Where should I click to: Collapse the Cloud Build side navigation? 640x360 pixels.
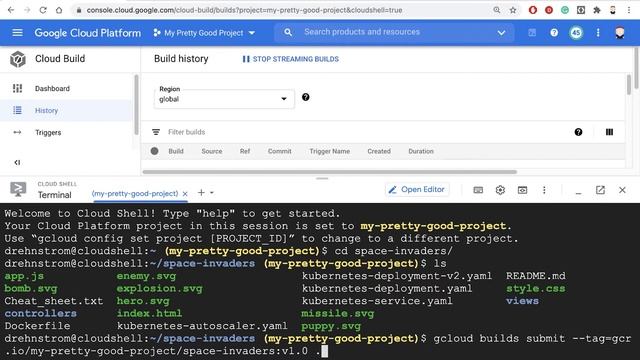click(x=17, y=162)
